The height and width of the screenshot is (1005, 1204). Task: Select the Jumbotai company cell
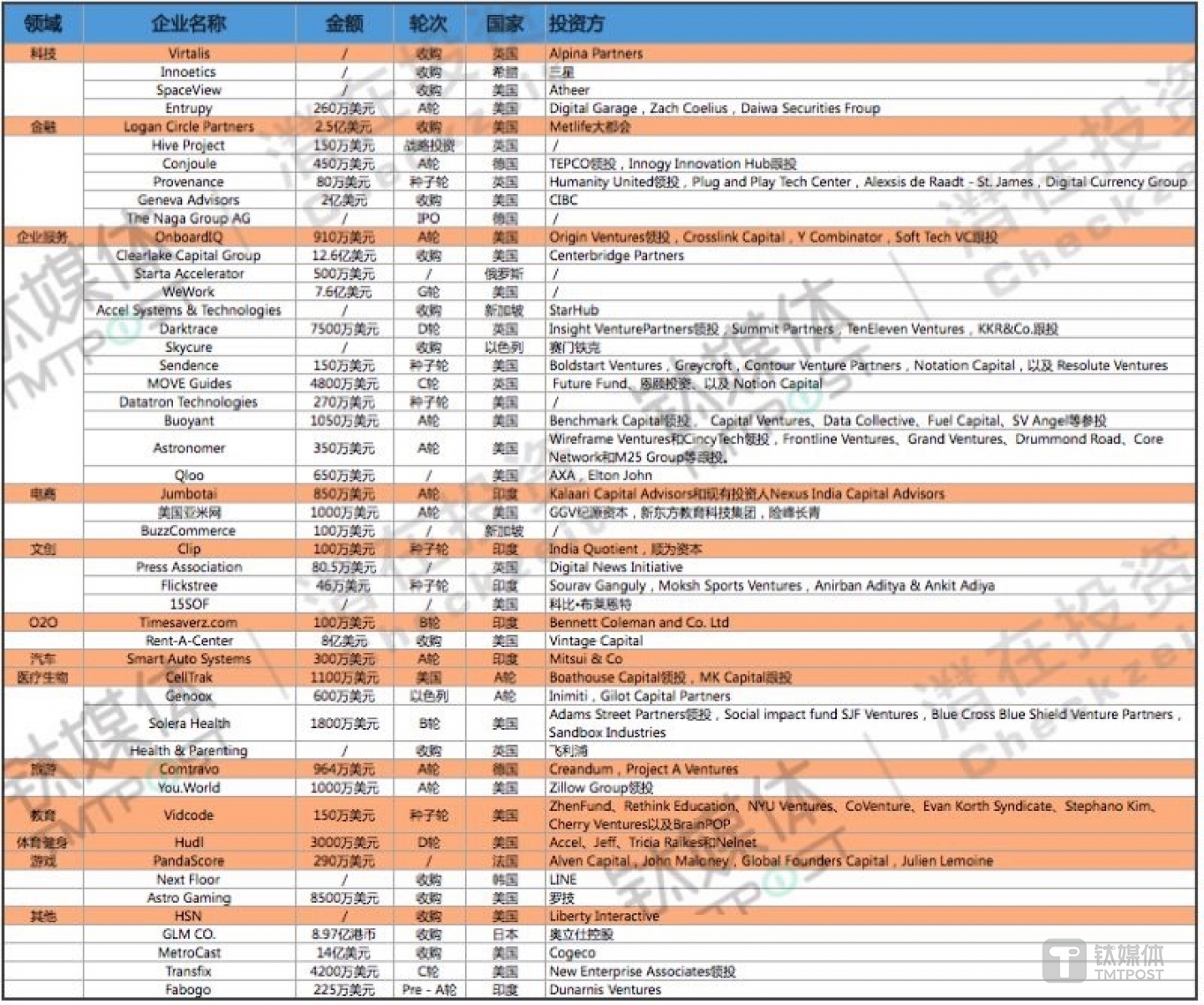189,494
